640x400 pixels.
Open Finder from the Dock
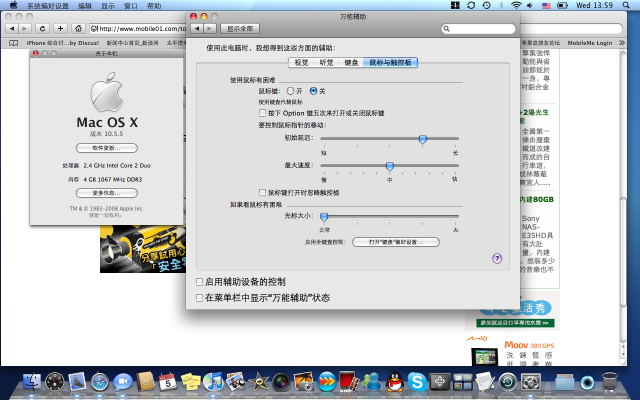tap(32, 382)
